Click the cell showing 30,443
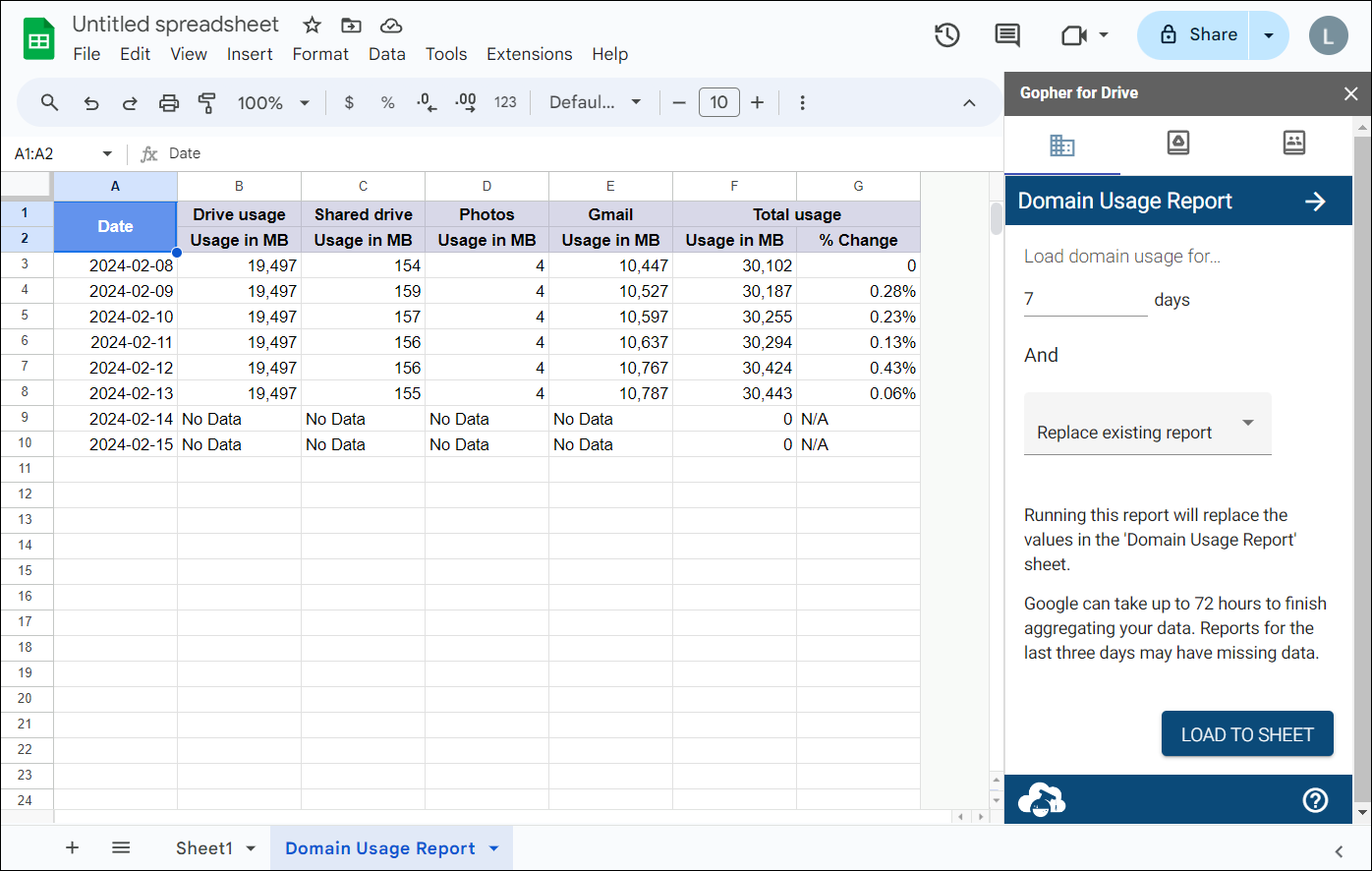Screen dimensions: 1372x871 734,393
